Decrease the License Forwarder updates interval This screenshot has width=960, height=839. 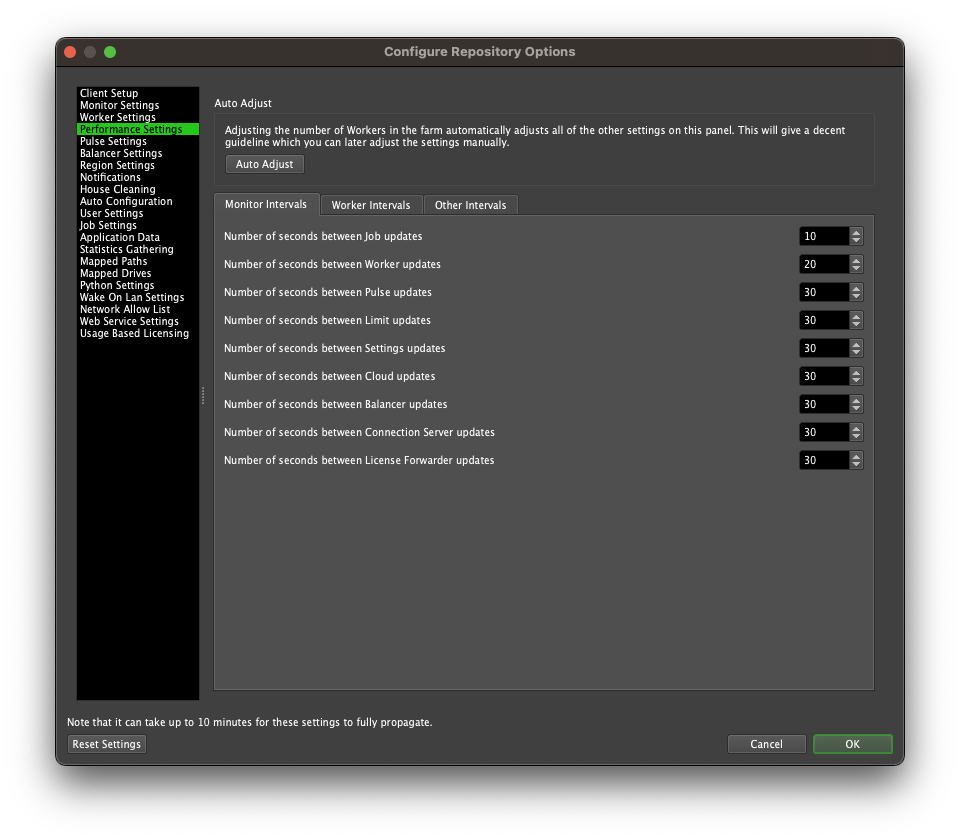(856, 465)
